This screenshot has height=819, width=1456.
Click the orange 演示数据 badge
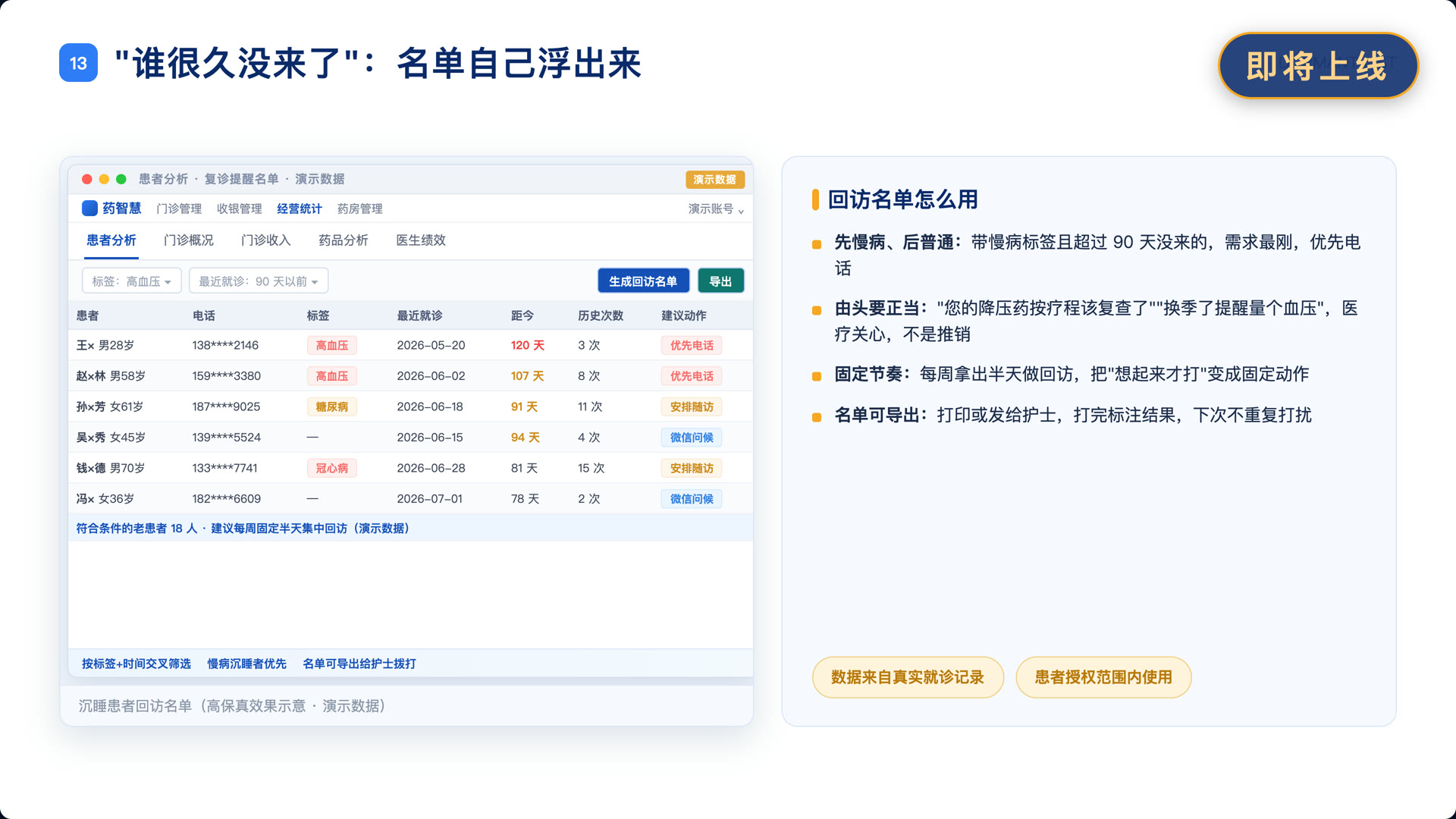714,180
